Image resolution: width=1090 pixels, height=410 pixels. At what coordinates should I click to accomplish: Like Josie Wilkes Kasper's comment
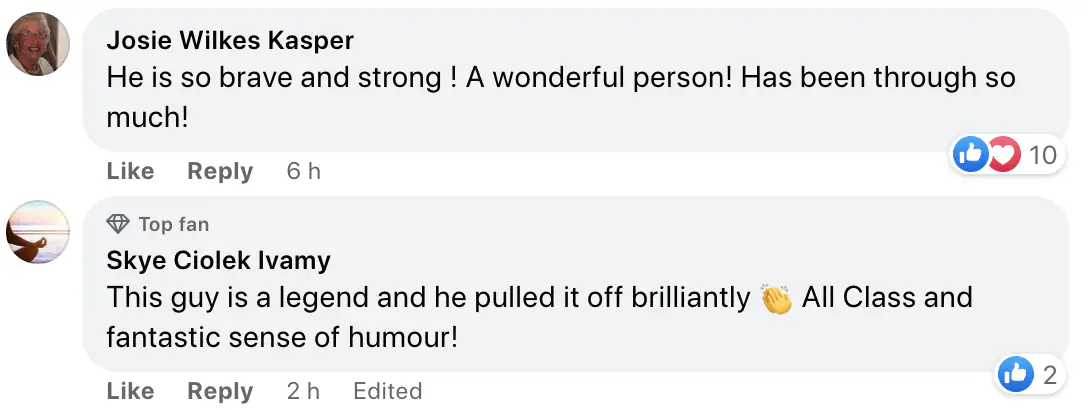point(130,172)
